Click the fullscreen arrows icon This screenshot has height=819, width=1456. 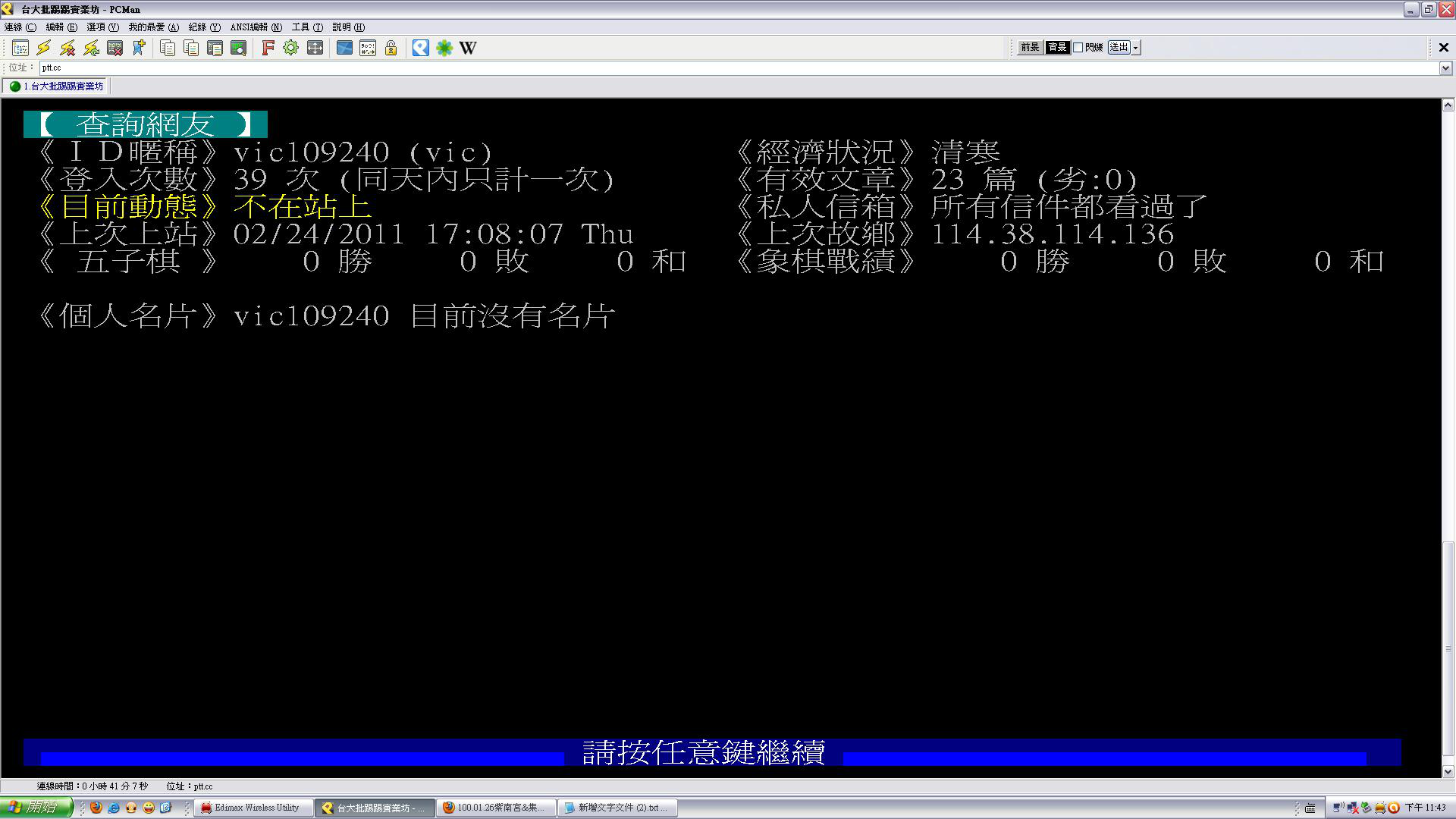pyautogui.click(x=315, y=48)
